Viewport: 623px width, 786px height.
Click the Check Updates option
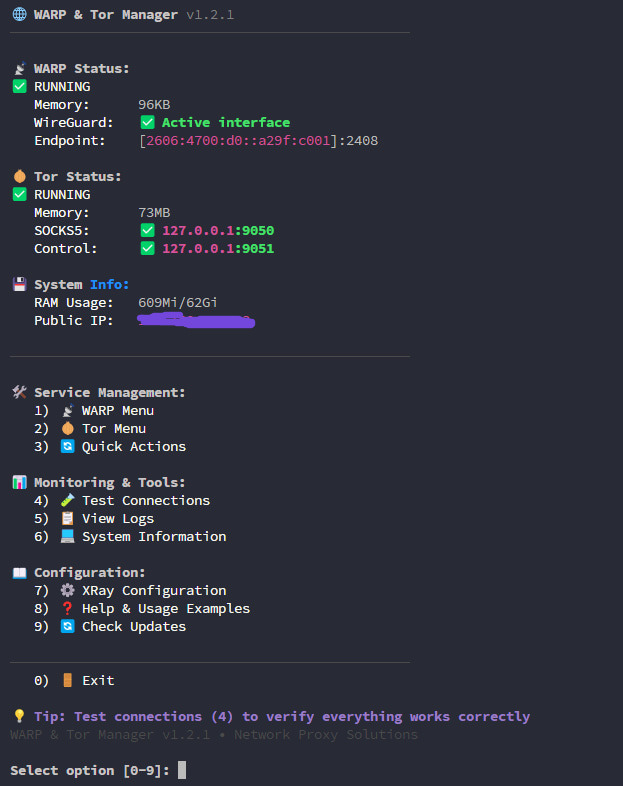click(x=133, y=627)
